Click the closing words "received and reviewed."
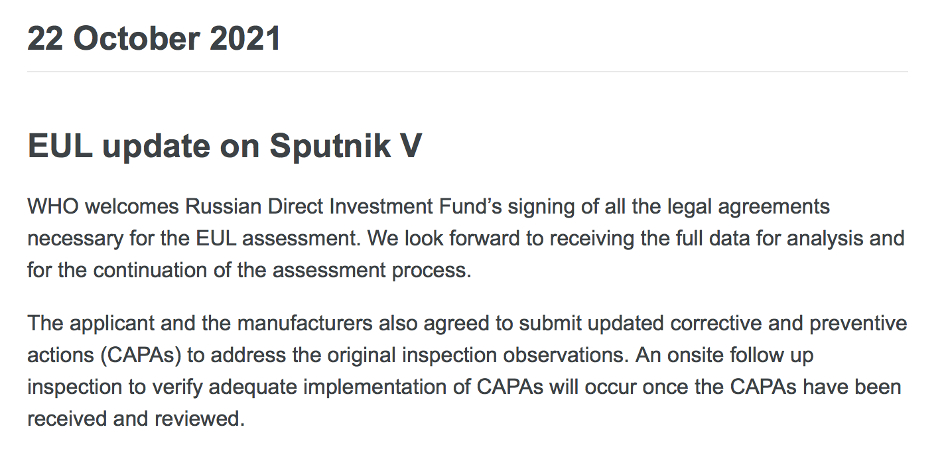The height and width of the screenshot is (455, 946). click(x=136, y=419)
